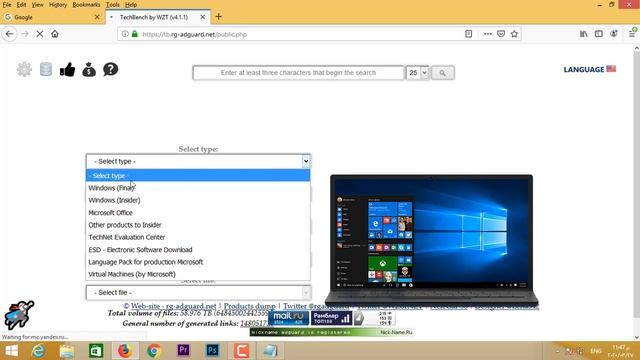
Task: Click the gear settings icon on page
Action: point(24,69)
